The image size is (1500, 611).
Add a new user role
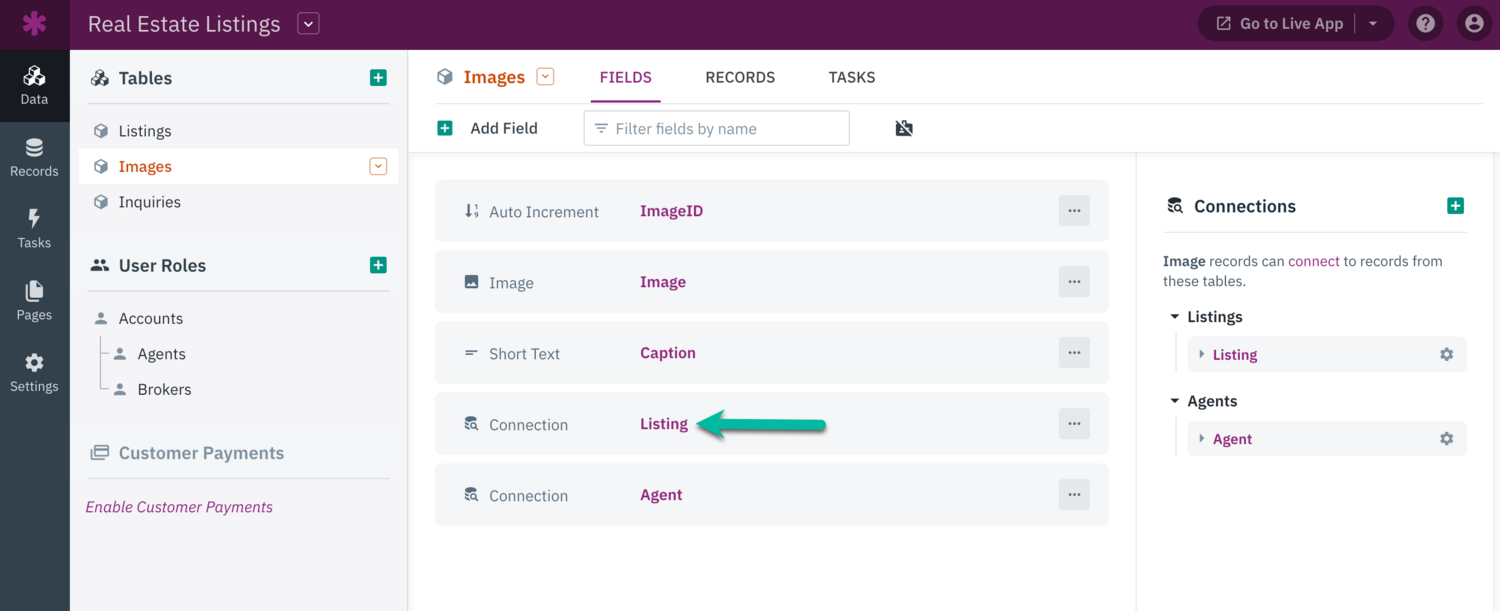(378, 265)
